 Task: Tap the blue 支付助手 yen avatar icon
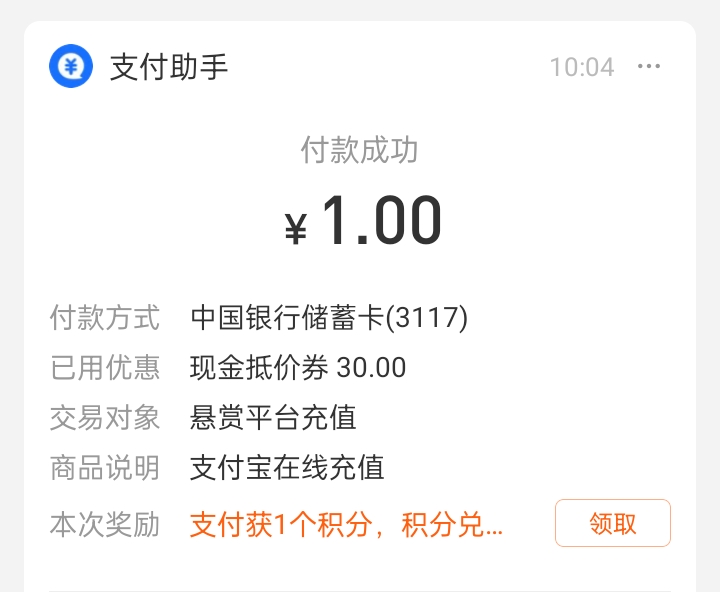71,66
